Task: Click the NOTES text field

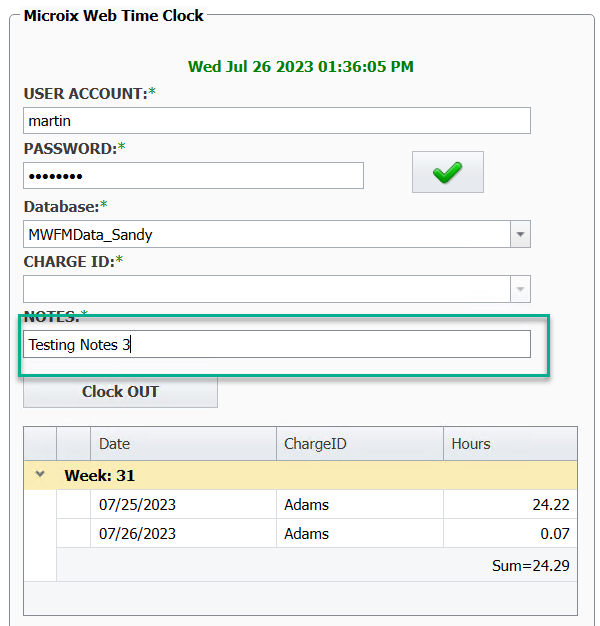Action: tap(276, 345)
